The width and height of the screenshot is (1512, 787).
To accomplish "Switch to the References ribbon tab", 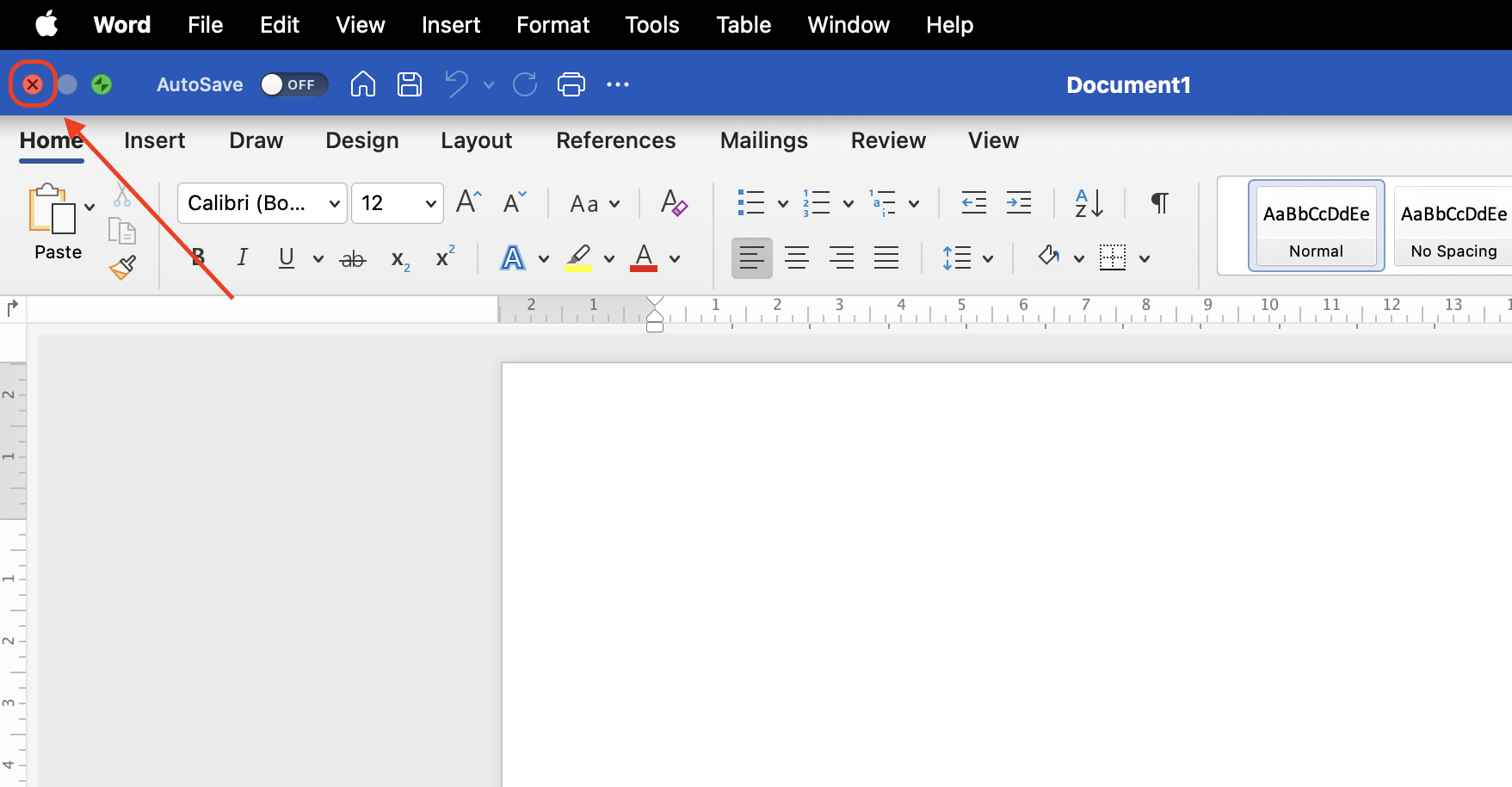I will click(x=615, y=140).
